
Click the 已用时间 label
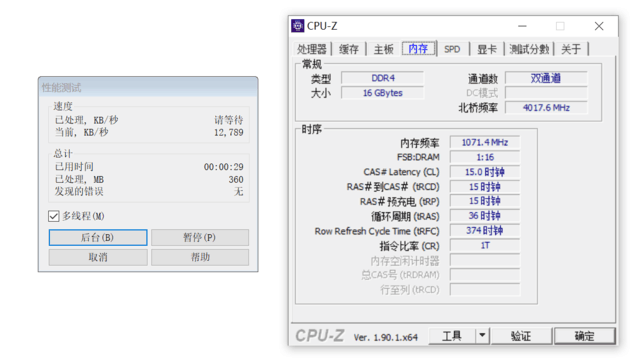click(x=74, y=167)
